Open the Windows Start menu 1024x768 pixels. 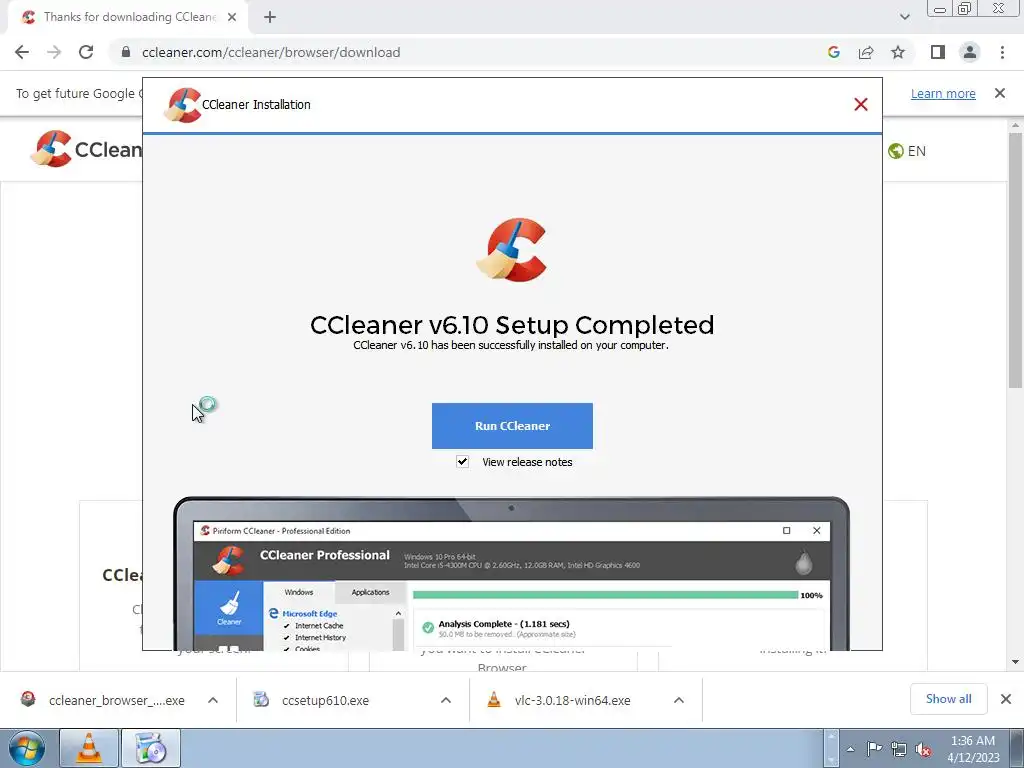27,748
